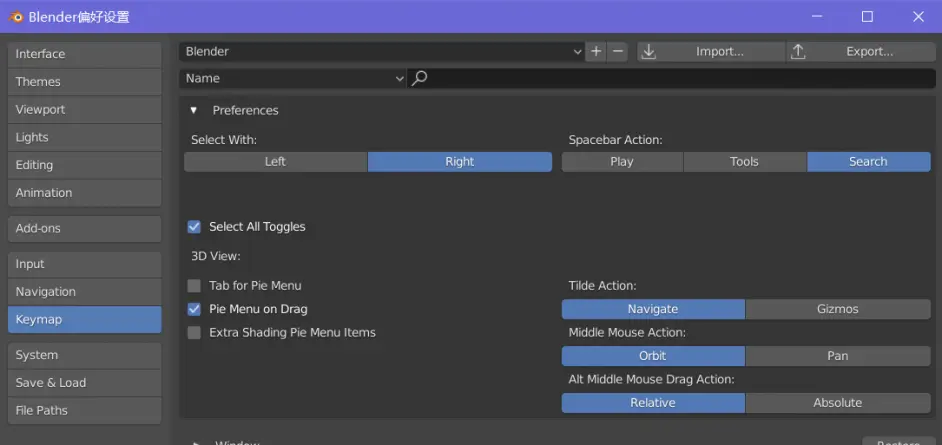Switch to the Themes tab
The image size is (942, 445).
pyautogui.click(x=84, y=82)
